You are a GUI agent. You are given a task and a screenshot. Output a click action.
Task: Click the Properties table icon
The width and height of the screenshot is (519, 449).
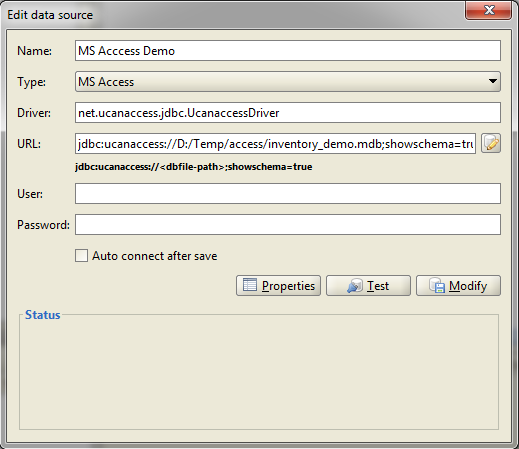(250, 285)
